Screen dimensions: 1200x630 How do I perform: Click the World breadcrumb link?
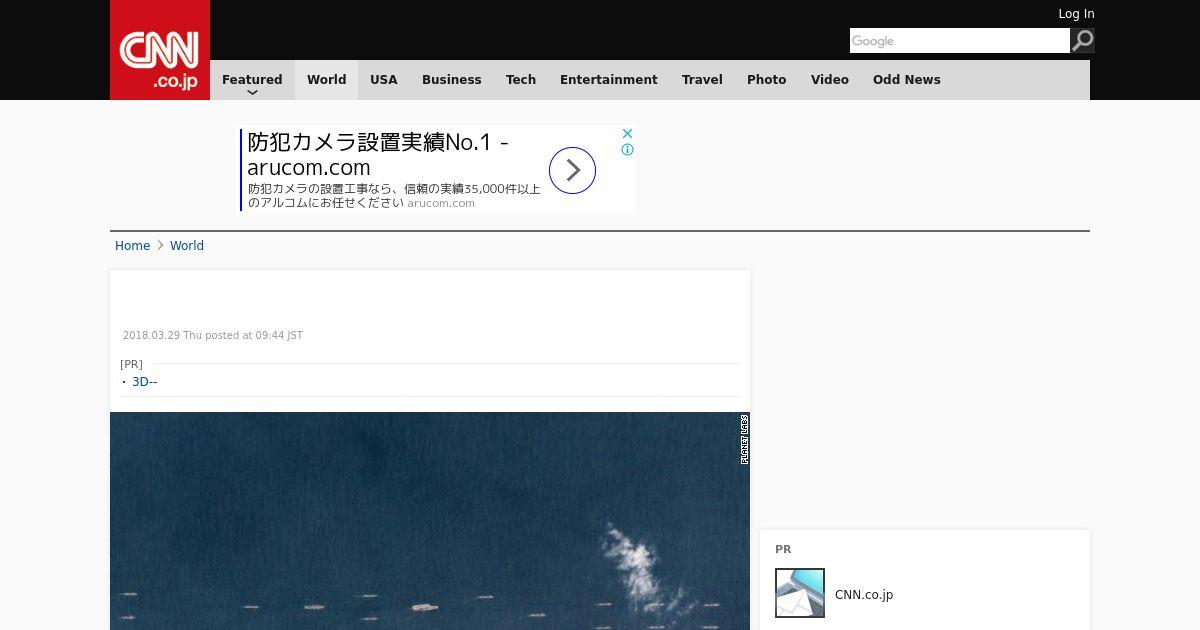pyautogui.click(x=187, y=246)
